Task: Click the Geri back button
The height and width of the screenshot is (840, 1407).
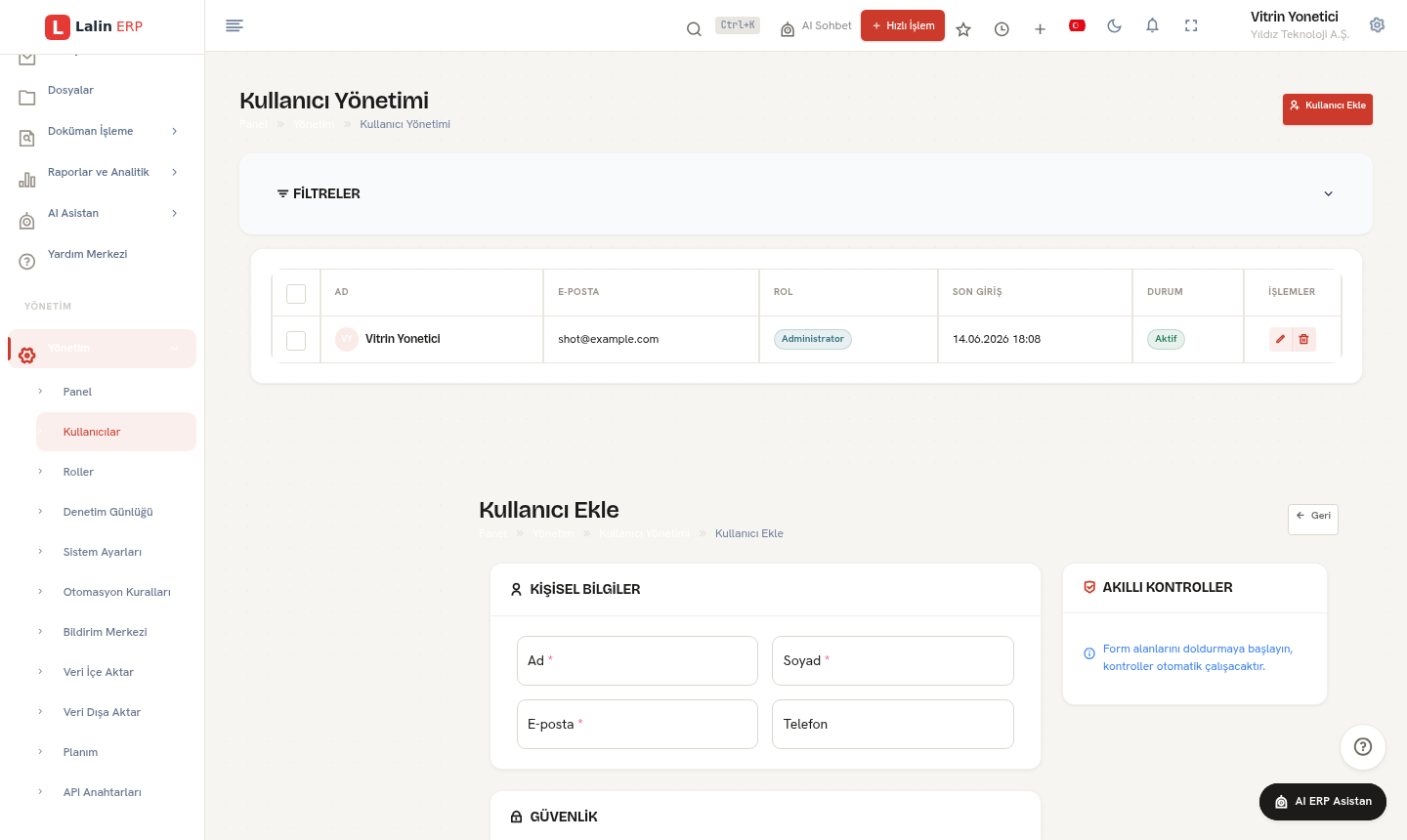Action: click(x=1313, y=519)
